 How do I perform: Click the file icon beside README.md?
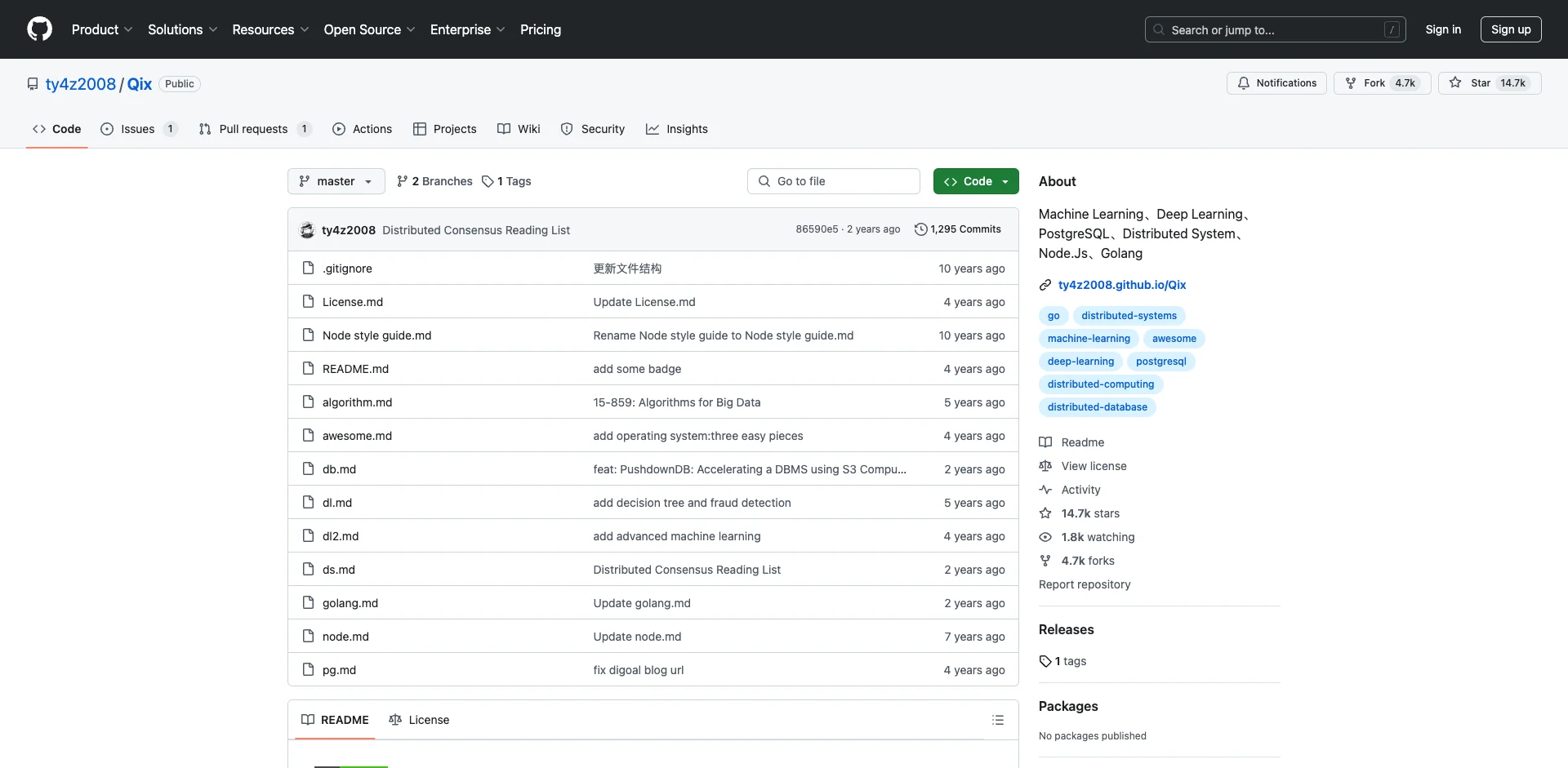click(308, 368)
